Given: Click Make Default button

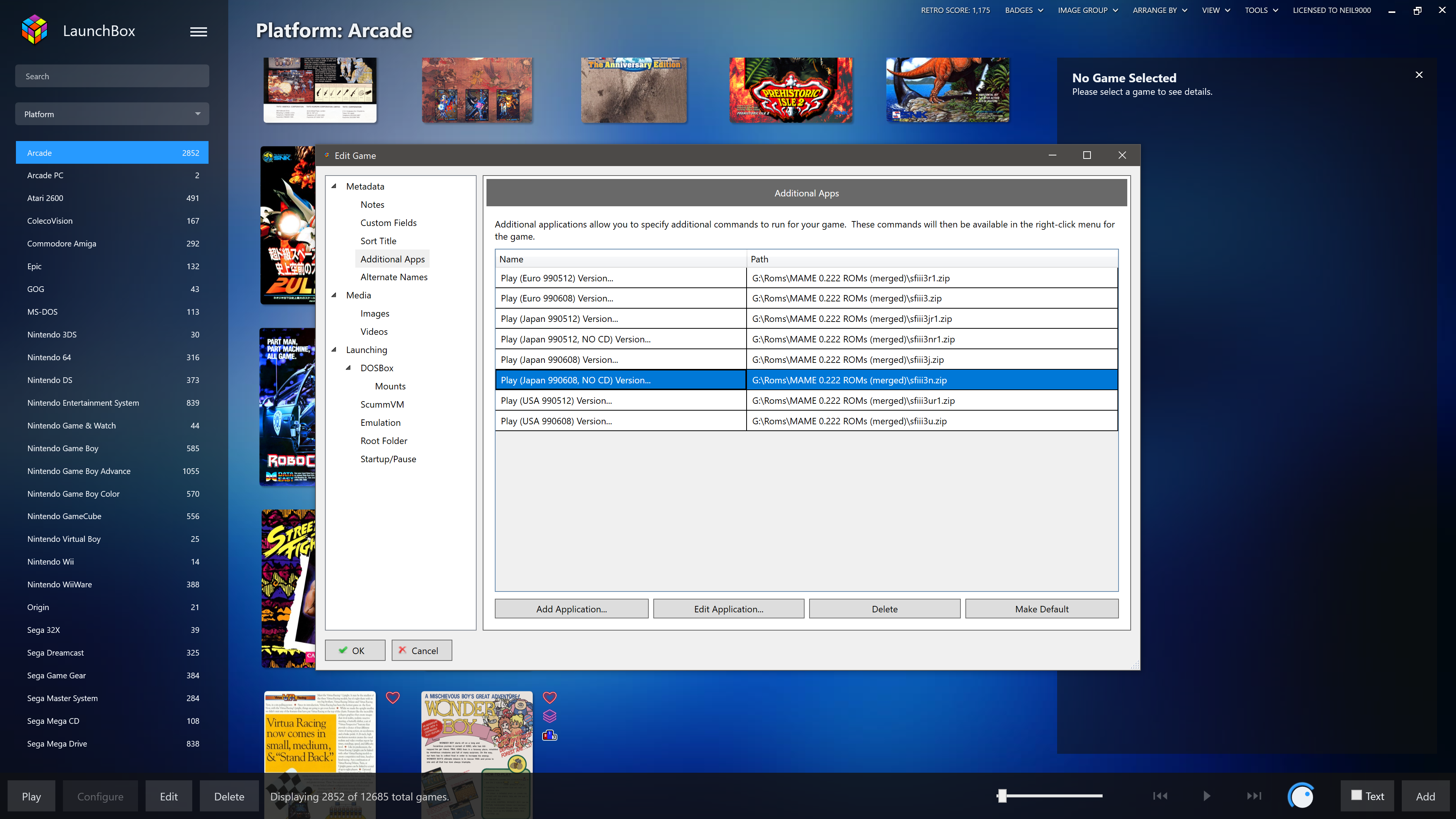Looking at the screenshot, I should coord(1042,609).
